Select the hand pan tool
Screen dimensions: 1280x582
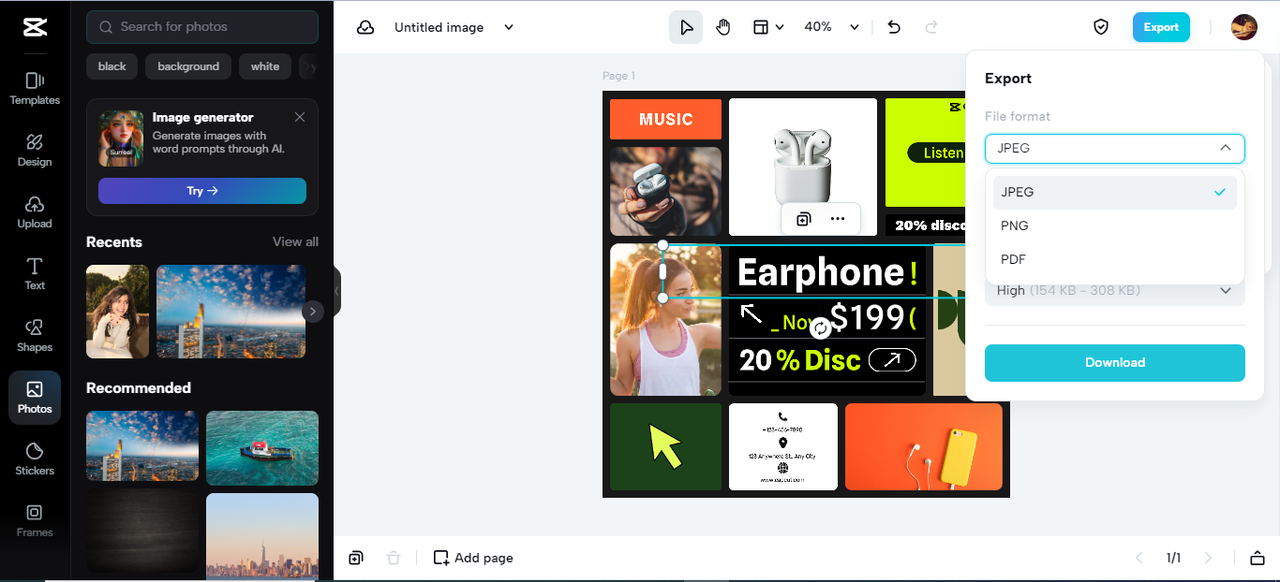coord(723,27)
